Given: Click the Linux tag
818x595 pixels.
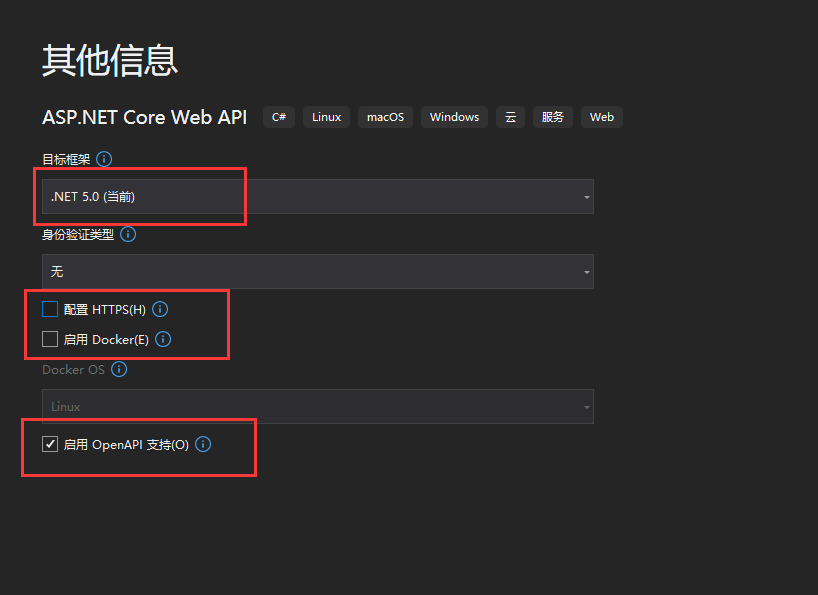Looking at the screenshot, I should pos(326,117).
